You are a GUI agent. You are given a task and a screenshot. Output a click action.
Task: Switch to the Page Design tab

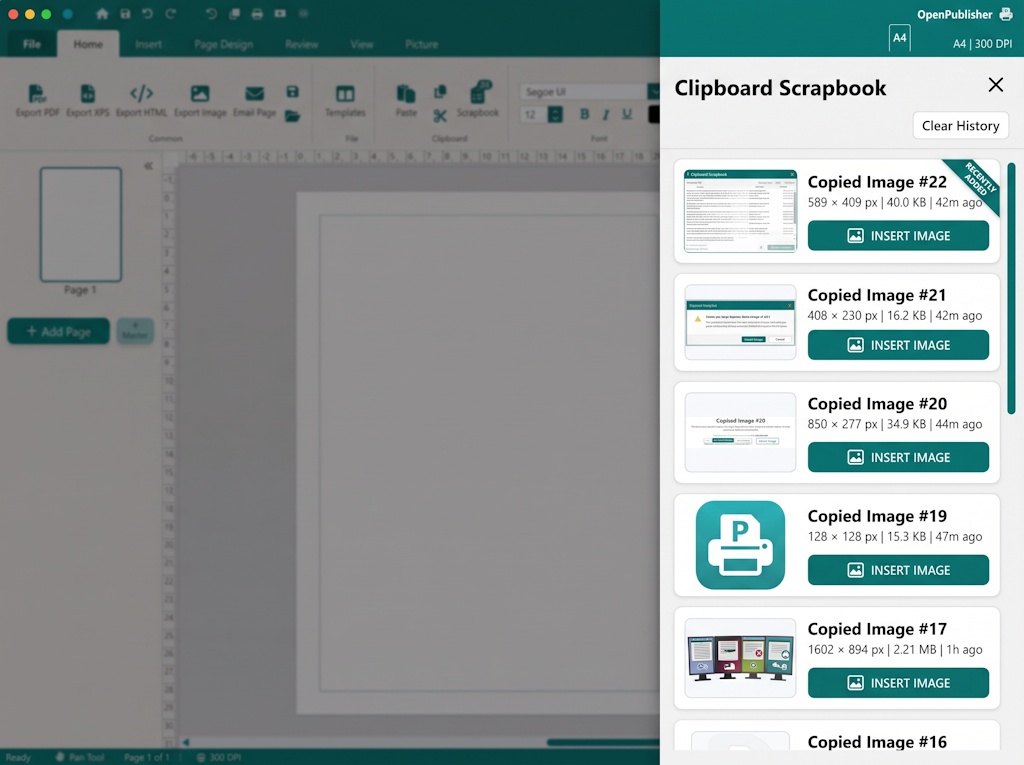[x=223, y=44]
